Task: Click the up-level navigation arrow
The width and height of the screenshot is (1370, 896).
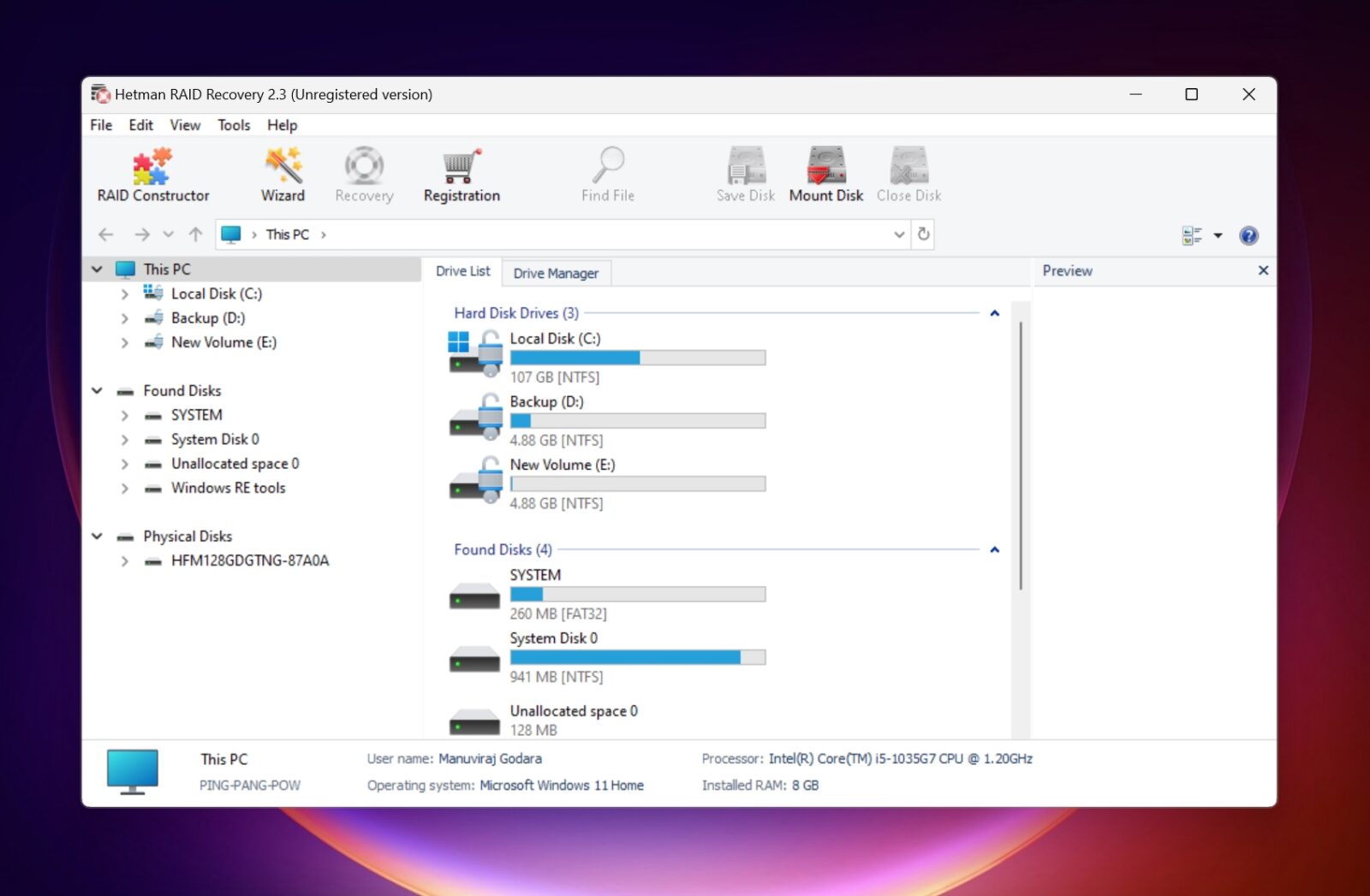Action: click(x=195, y=234)
